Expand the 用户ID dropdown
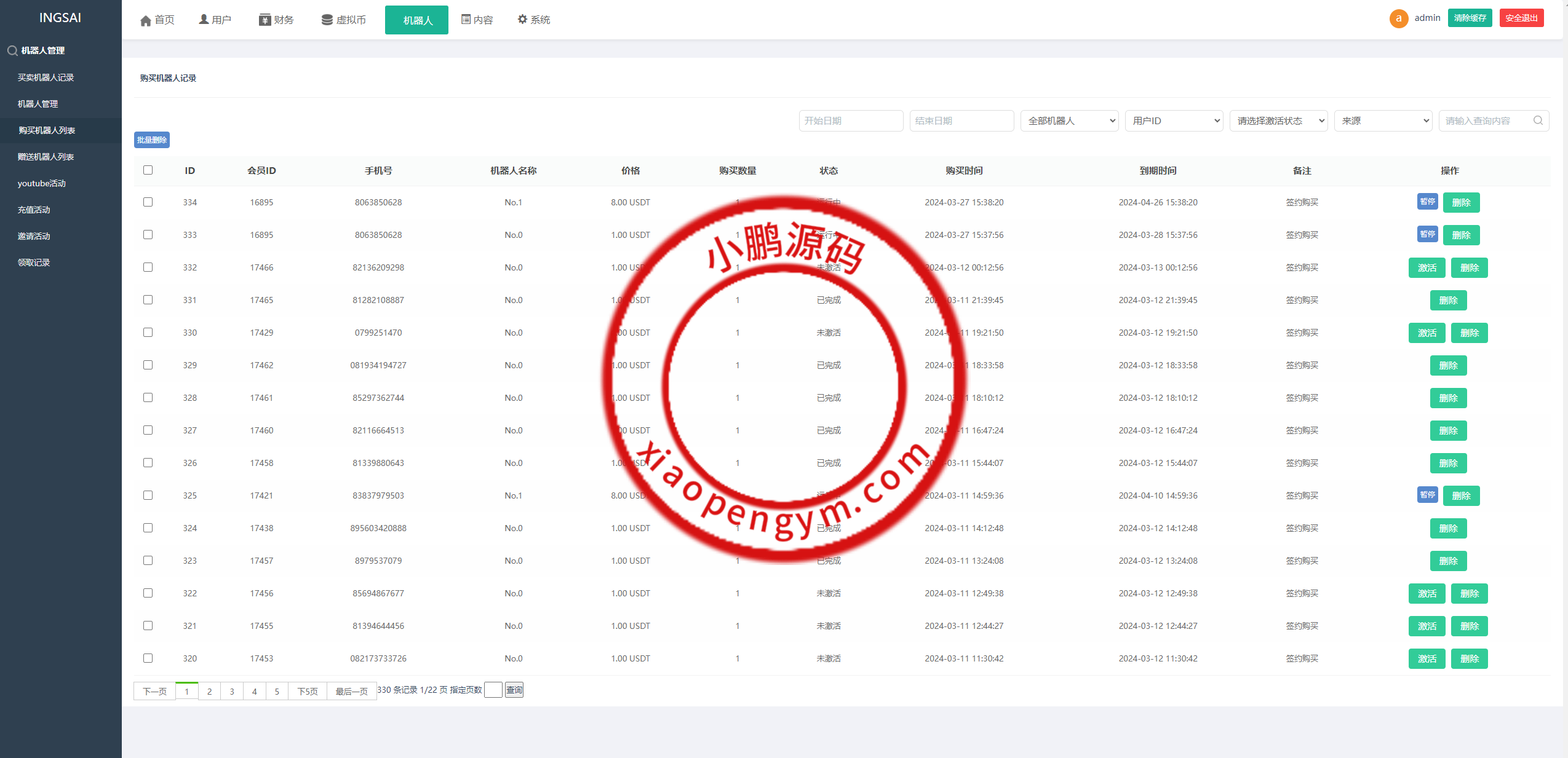Screen dimensions: 1568x758 pyautogui.click(x=1174, y=120)
